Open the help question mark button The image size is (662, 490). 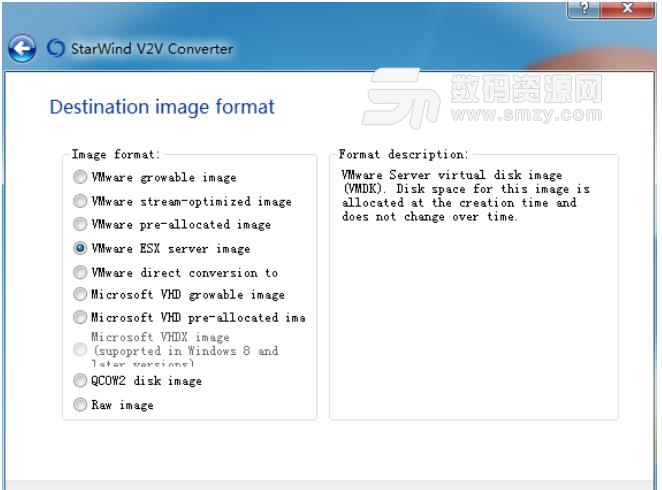tap(584, 8)
